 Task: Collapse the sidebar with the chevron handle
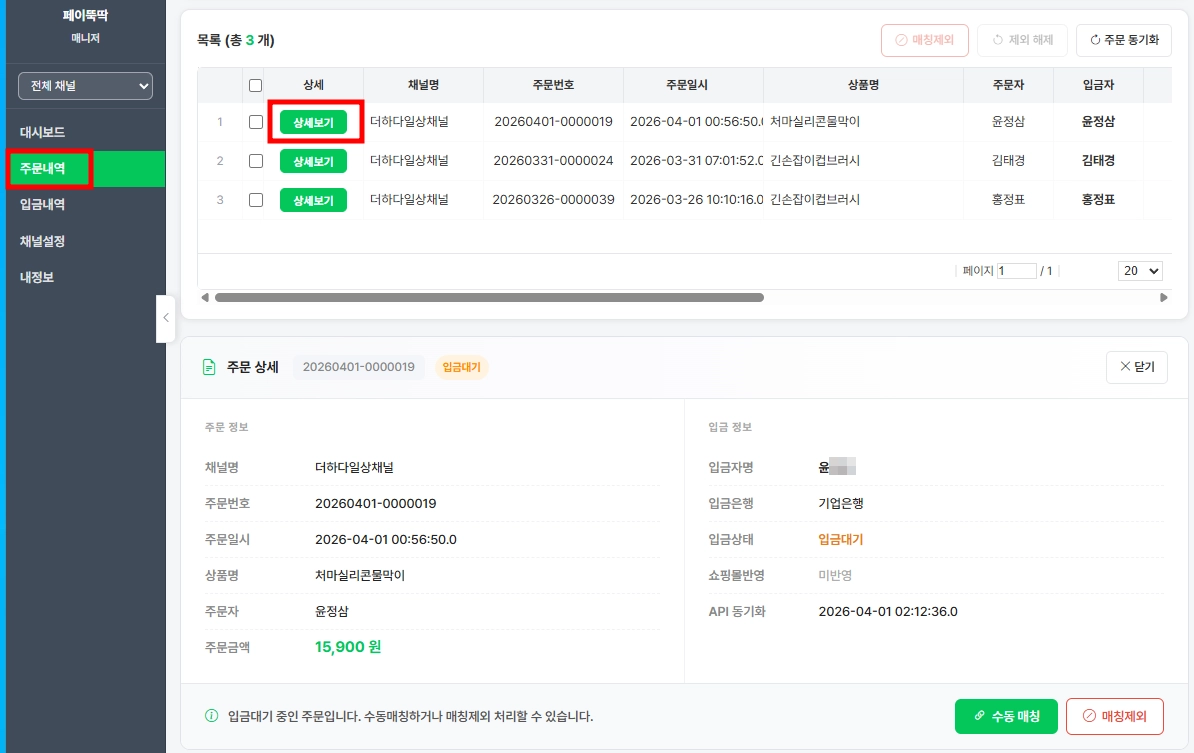tap(165, 318)
